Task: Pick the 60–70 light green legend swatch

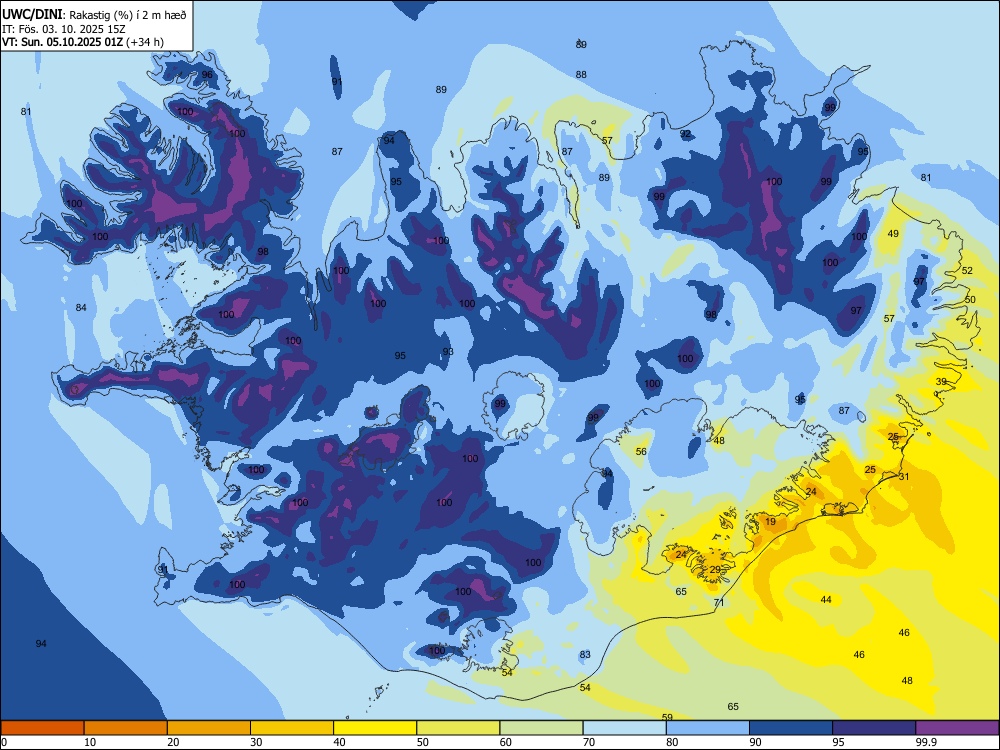Action: tap(541, 728)
